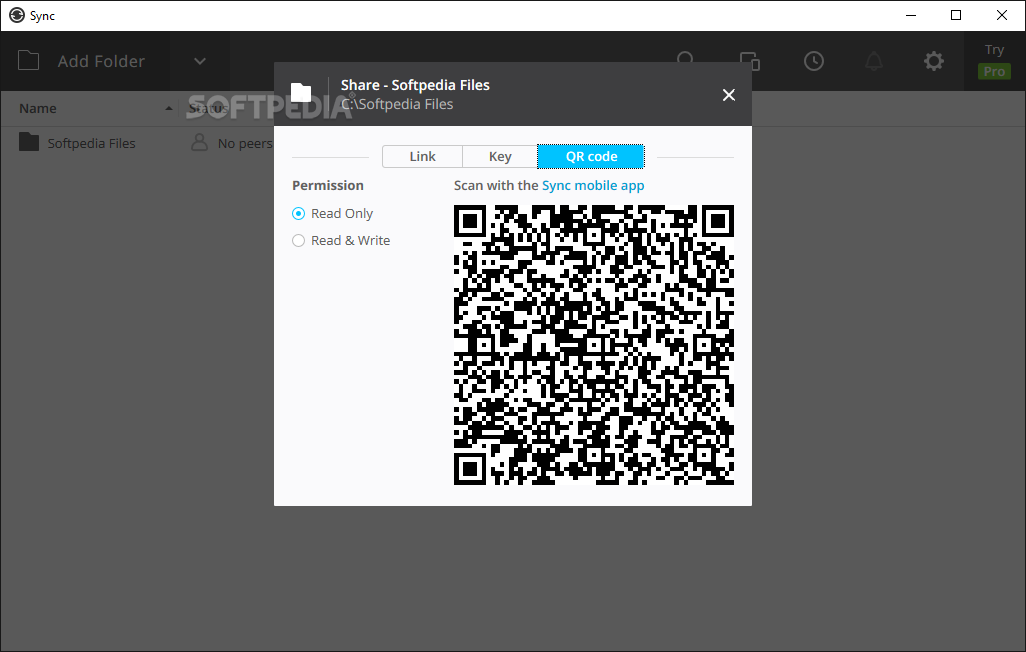
Task: Open the settings gear icon
Action: (x=934, y=61)
